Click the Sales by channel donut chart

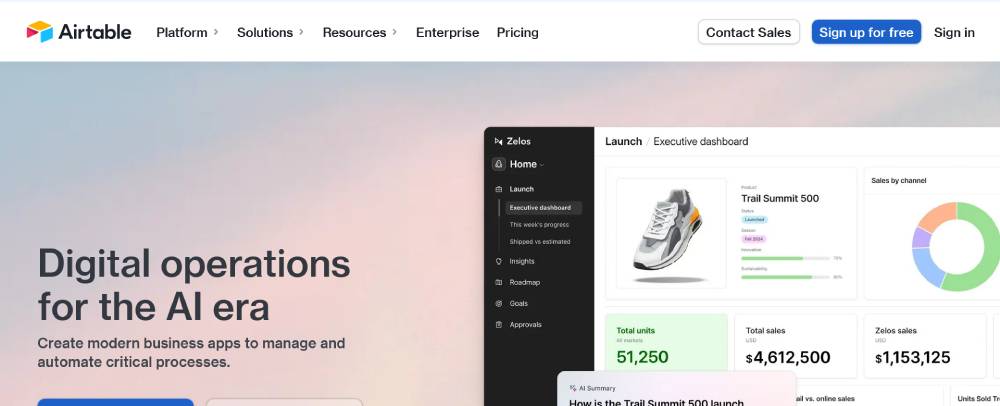(956, 247)
